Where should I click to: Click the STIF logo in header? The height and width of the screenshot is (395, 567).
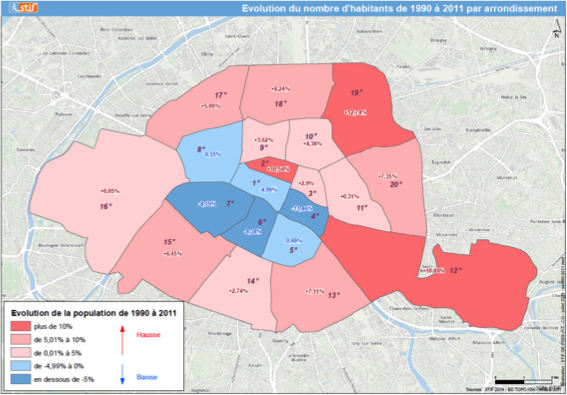24,7
